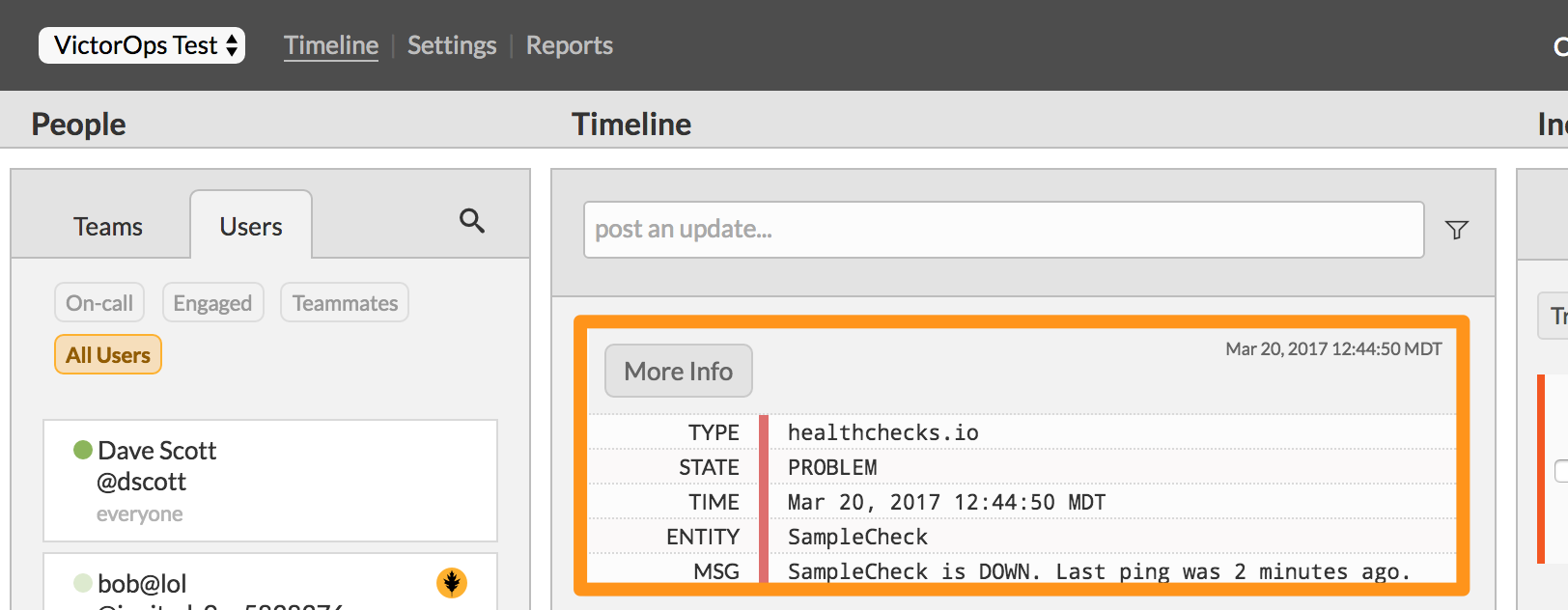Click the timeline filter funnel icon
Viewport: 1568px width, 610px height.
coord(1456,230)
